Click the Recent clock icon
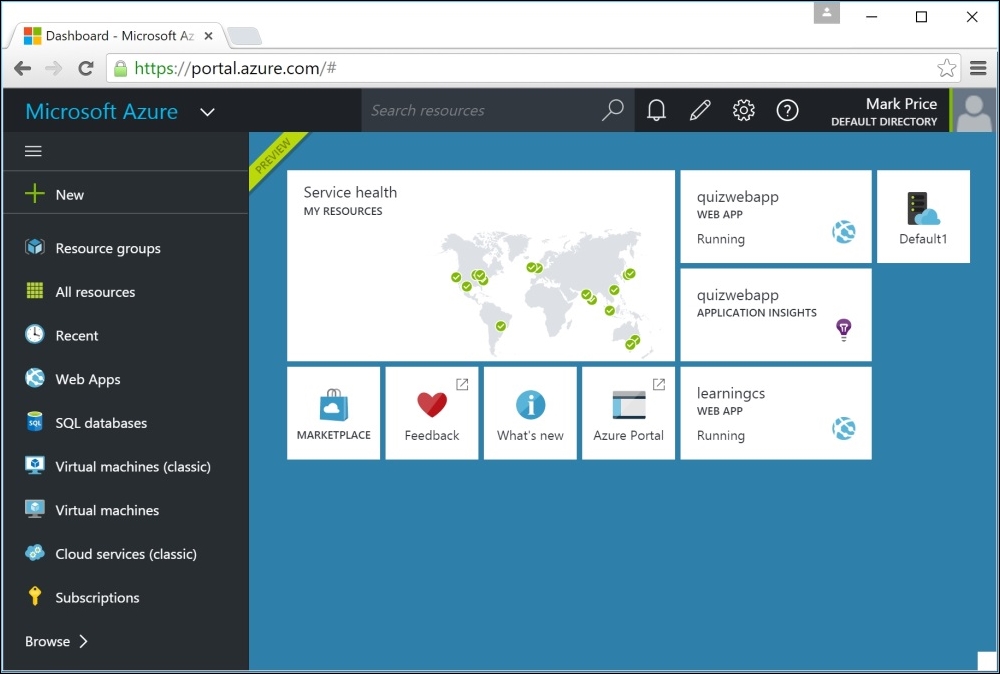The width and height of the screenshot is (1000, 674). pyautogui.click(x=34, y=334)
